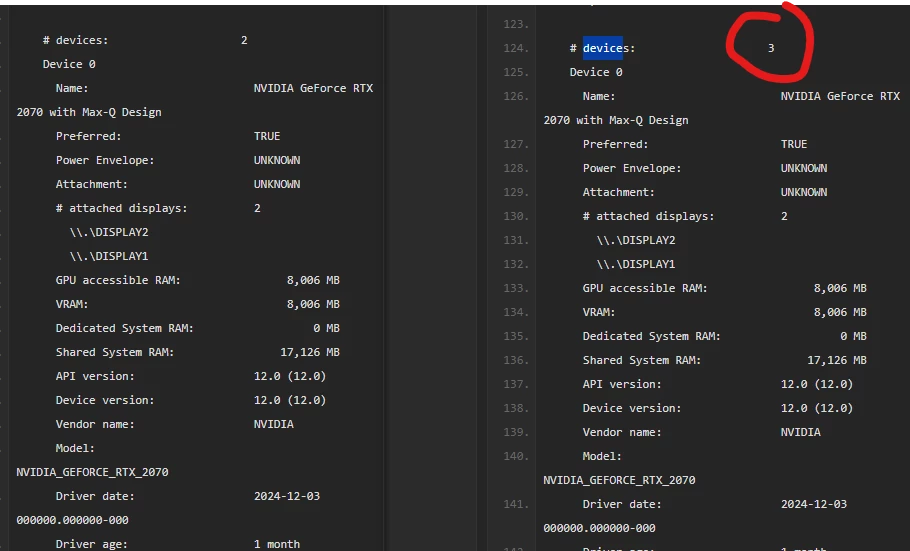
Task: Click "# attached displays:" on line 130
Action: coord(648,216)
